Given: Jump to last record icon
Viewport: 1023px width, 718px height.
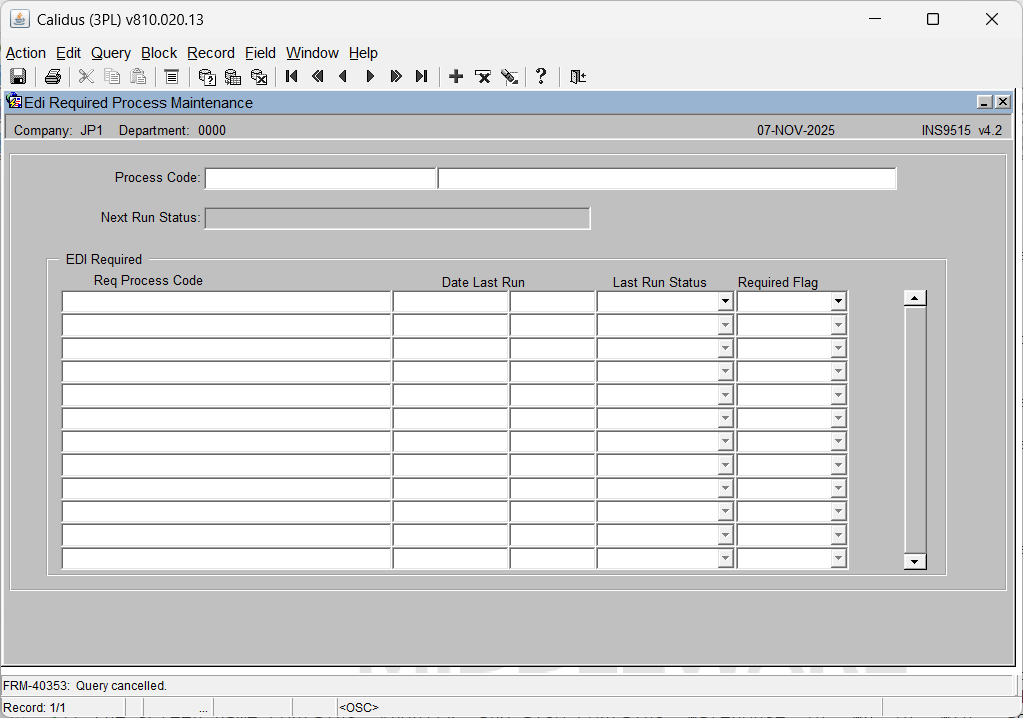Looking at the screenshot, I should [x=422, y=77].
